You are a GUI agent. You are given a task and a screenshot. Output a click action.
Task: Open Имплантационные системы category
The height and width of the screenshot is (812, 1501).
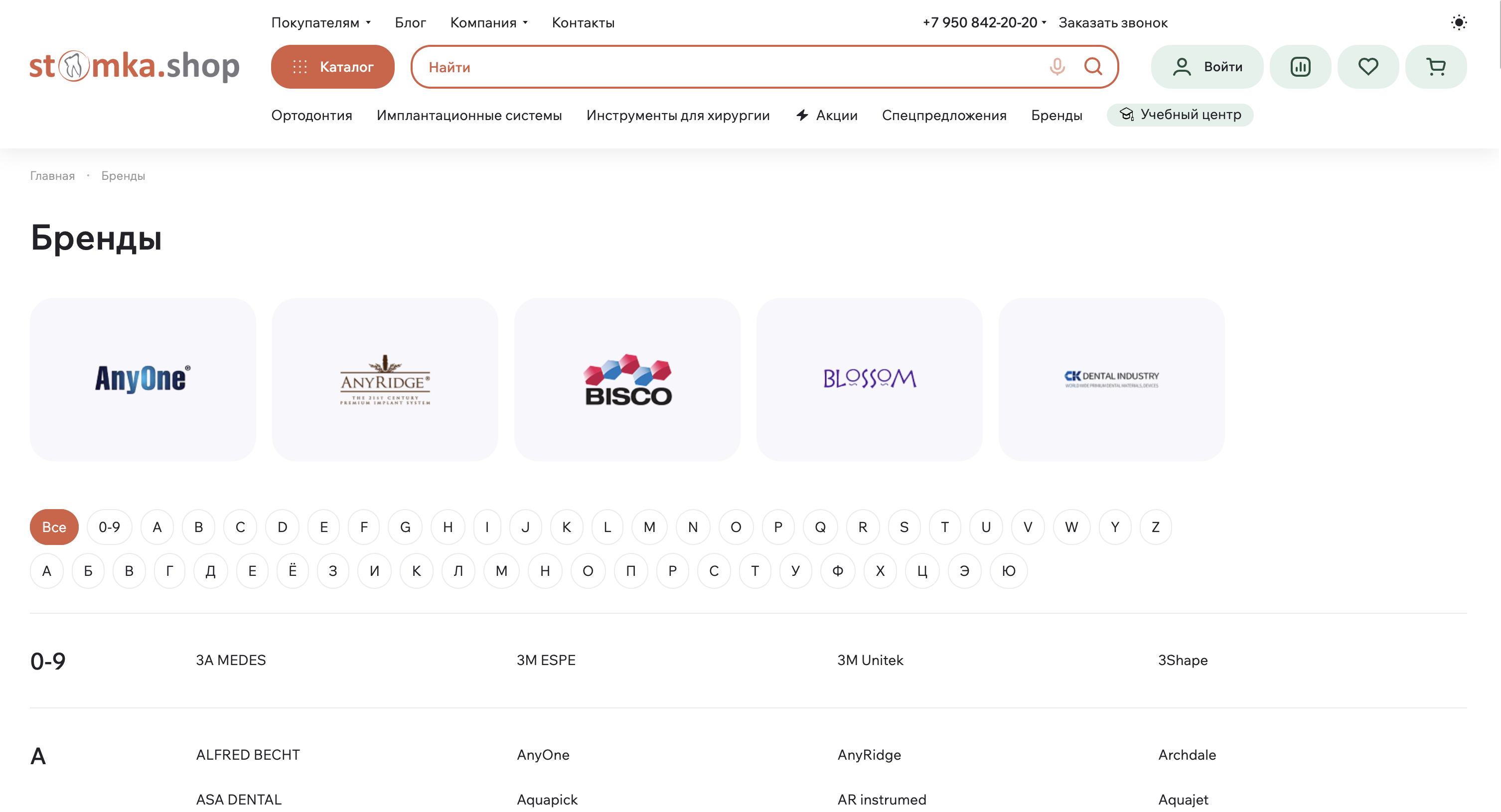[469, 115]
